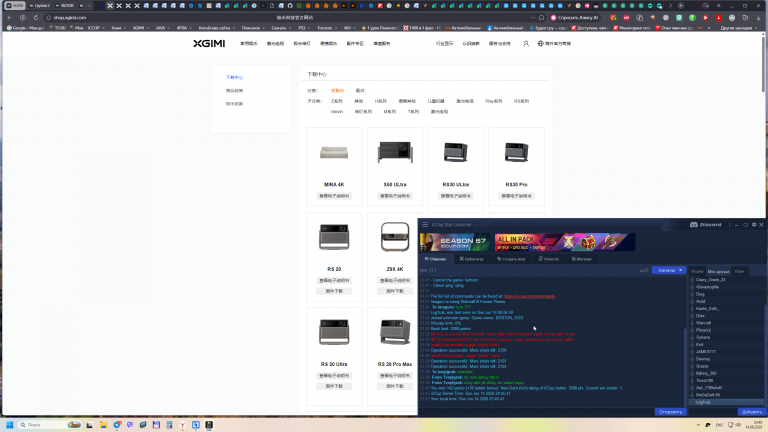Viewport: 768px width, 432px height.
Task: Open new browser tab with plus button
Action: (681, 6)
